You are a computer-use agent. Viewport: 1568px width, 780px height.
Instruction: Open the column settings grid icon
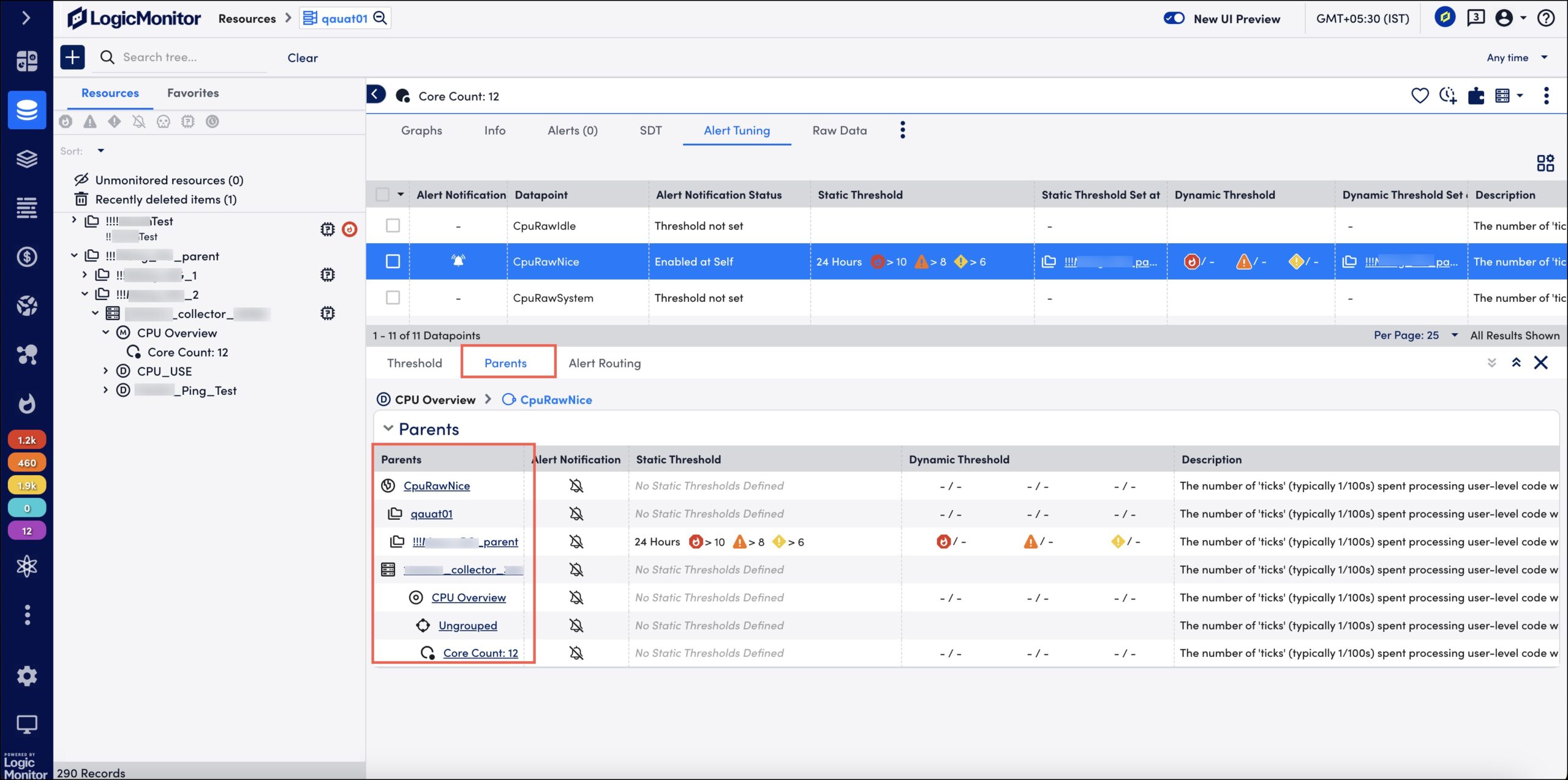point(1545,162)
